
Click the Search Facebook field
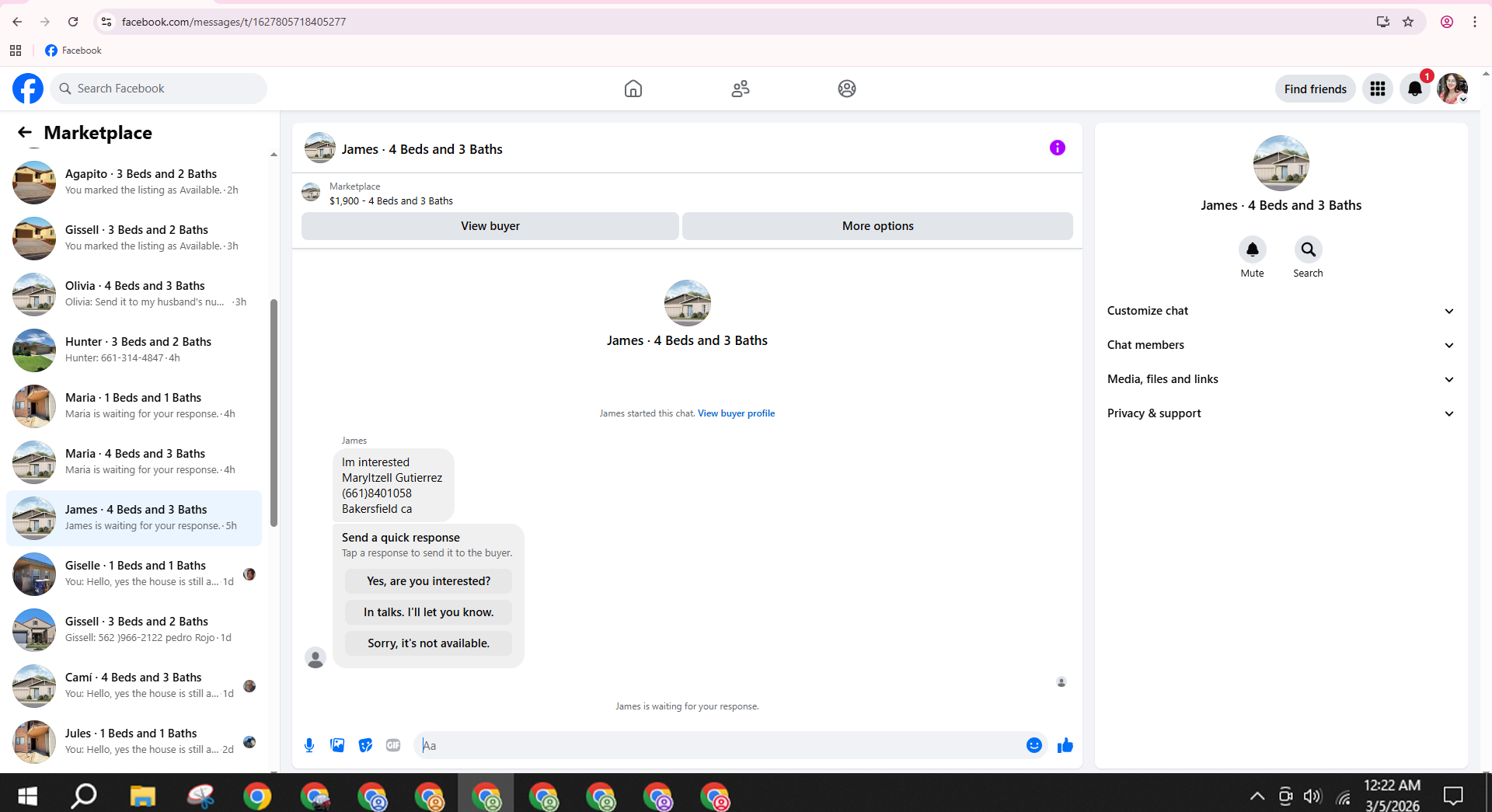(x=159, y=89)
